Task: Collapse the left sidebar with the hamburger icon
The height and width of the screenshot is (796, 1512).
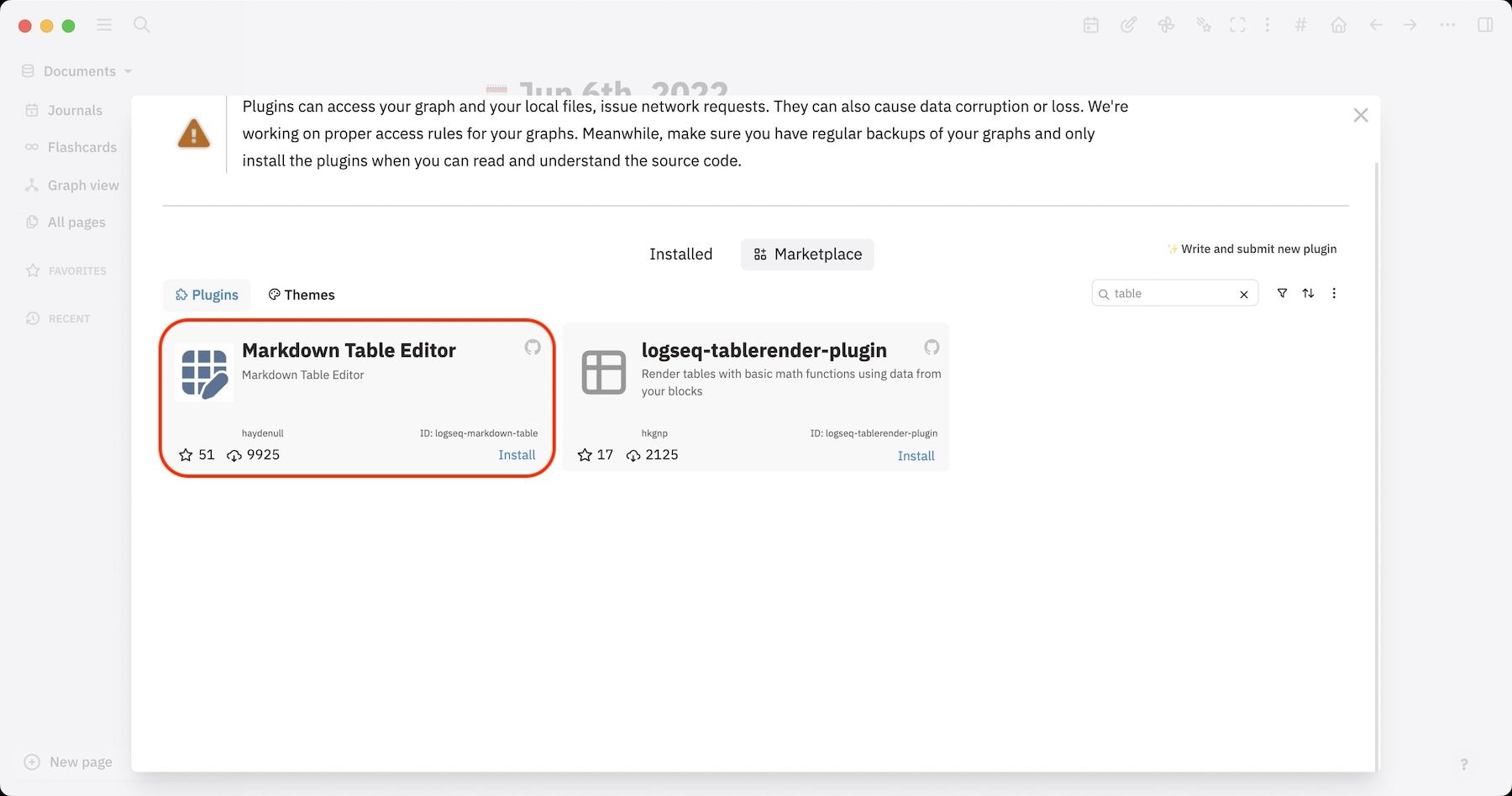Action: (104, 25)
